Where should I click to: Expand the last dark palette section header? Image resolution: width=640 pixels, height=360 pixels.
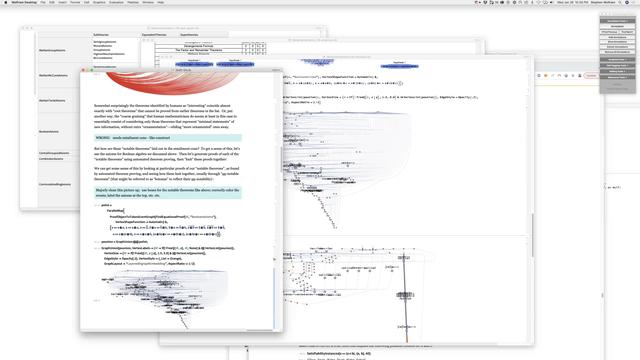618,77
